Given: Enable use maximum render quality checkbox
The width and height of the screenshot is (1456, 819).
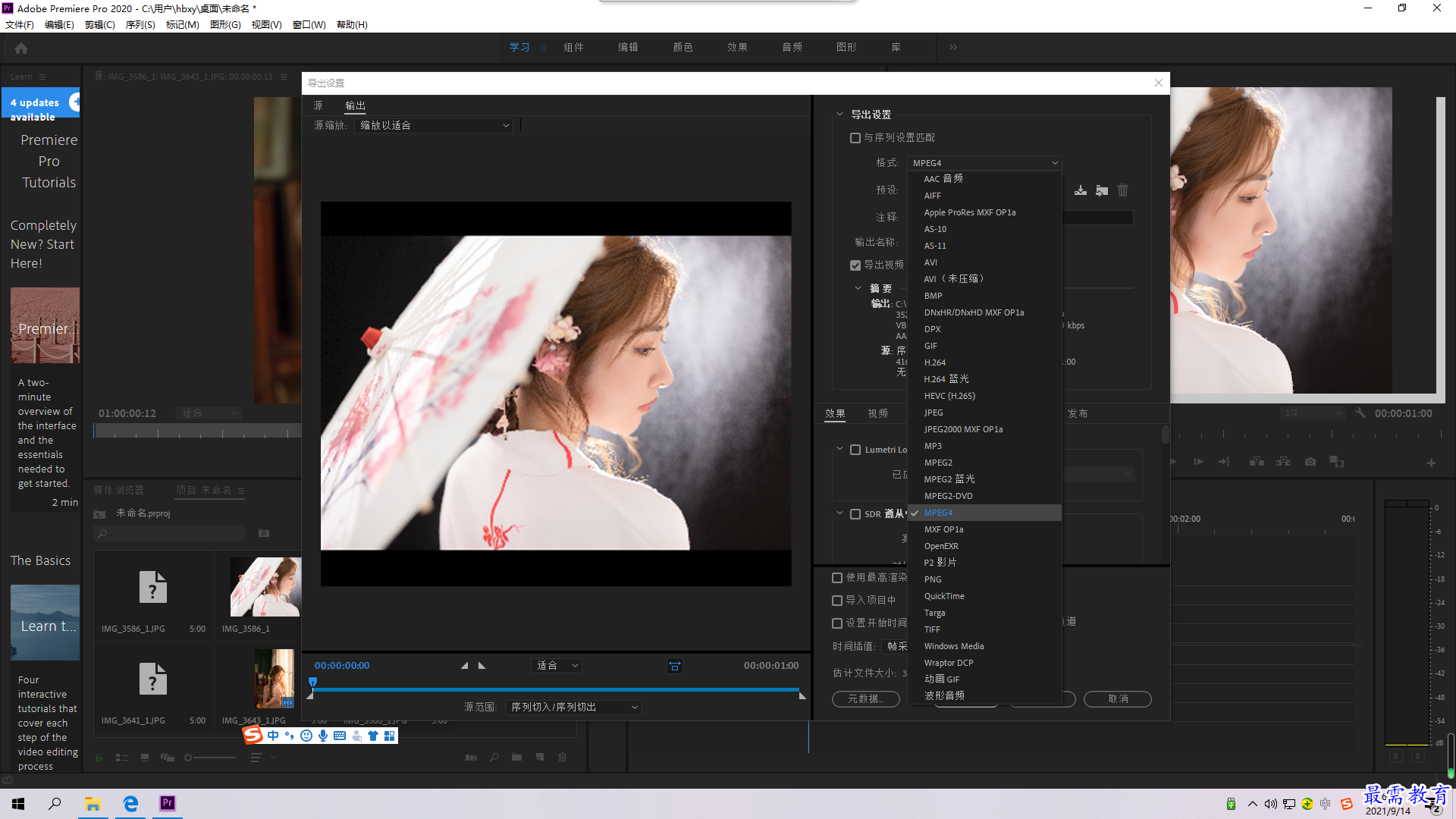Looking at the screenshot, I should click(x=837, y=578).
